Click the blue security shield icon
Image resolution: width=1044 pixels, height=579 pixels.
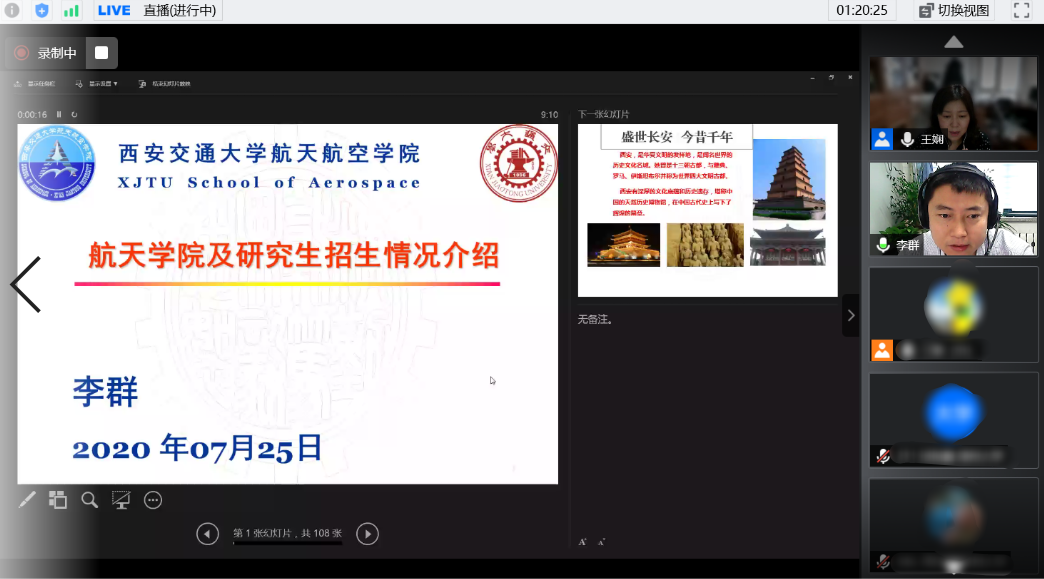[x=42, y=11]
